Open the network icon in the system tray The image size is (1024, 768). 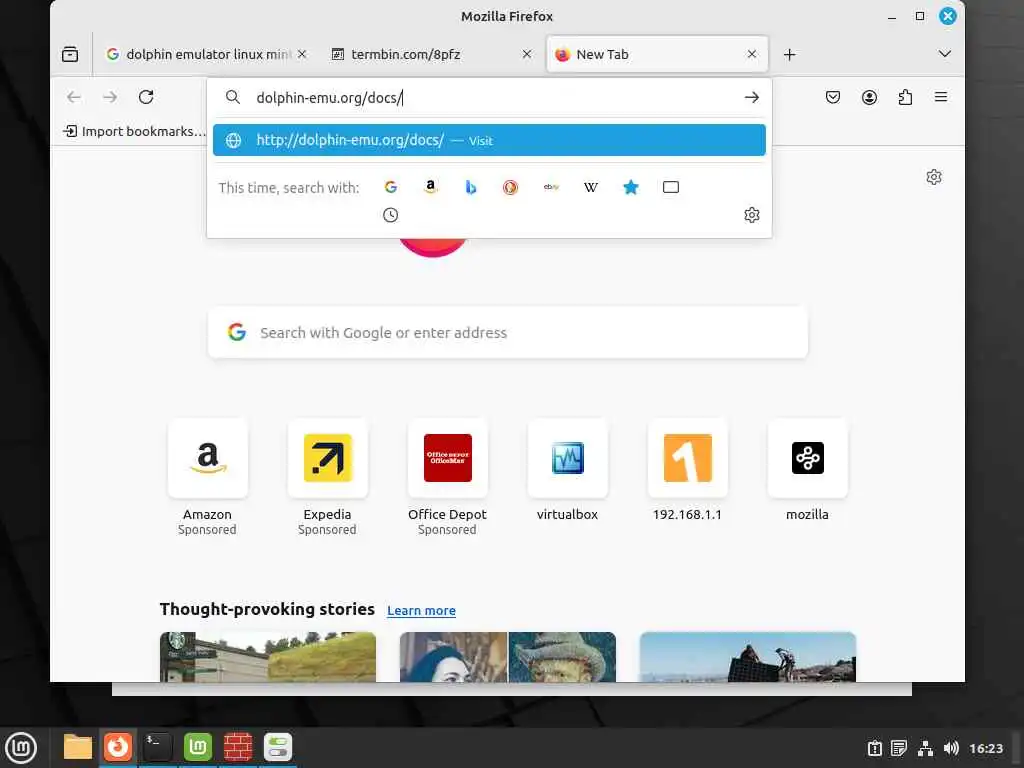(x=925, y=748)
